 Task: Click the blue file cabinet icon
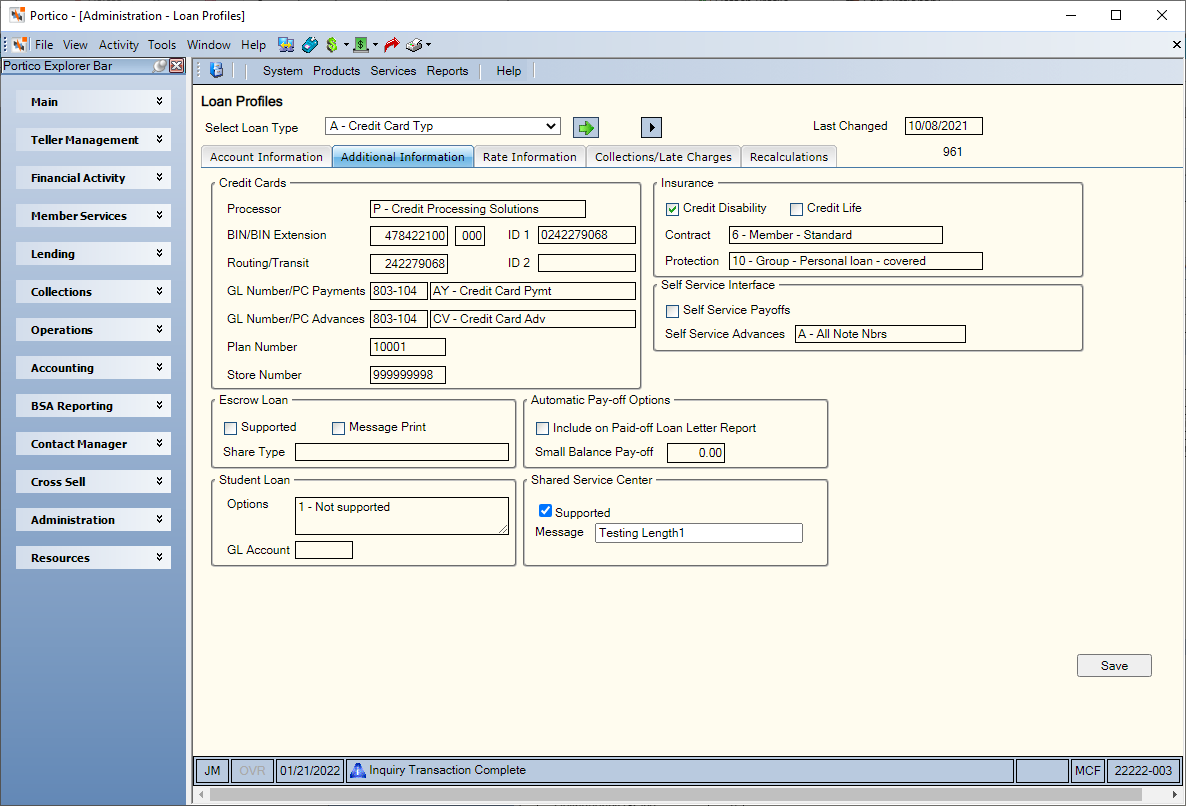216,70
